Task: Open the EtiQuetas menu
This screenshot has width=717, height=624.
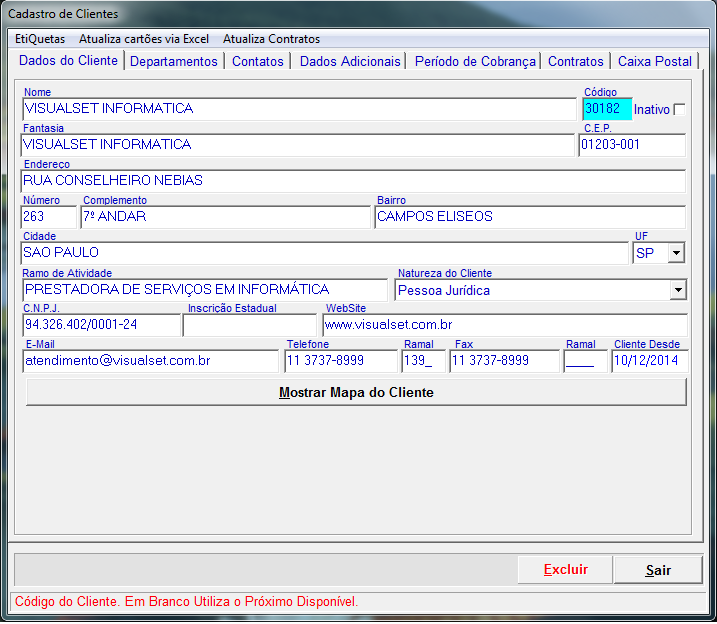Action: click(x=40, y=39)
